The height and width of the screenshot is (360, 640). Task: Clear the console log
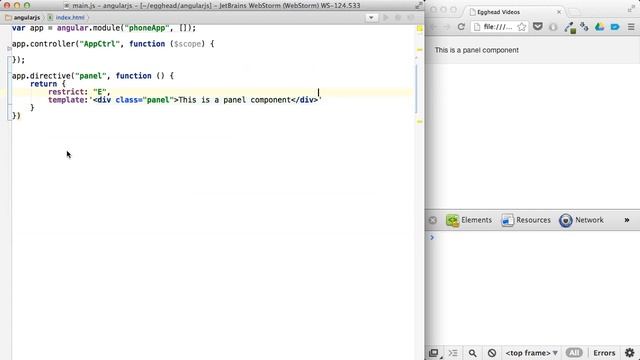492,353
